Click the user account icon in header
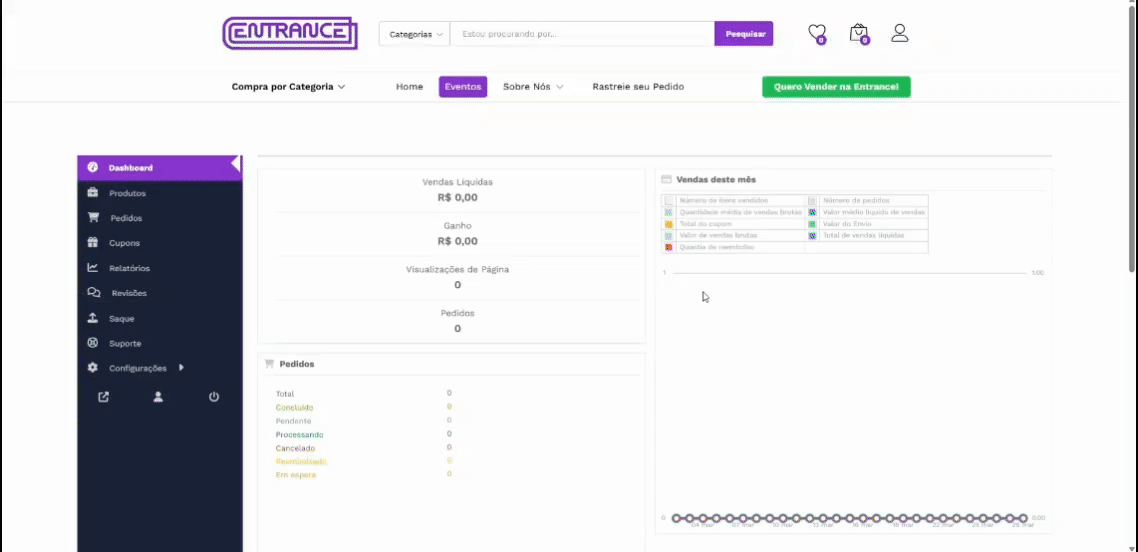Screen dimensions: 1138x552 coord(899,33)
